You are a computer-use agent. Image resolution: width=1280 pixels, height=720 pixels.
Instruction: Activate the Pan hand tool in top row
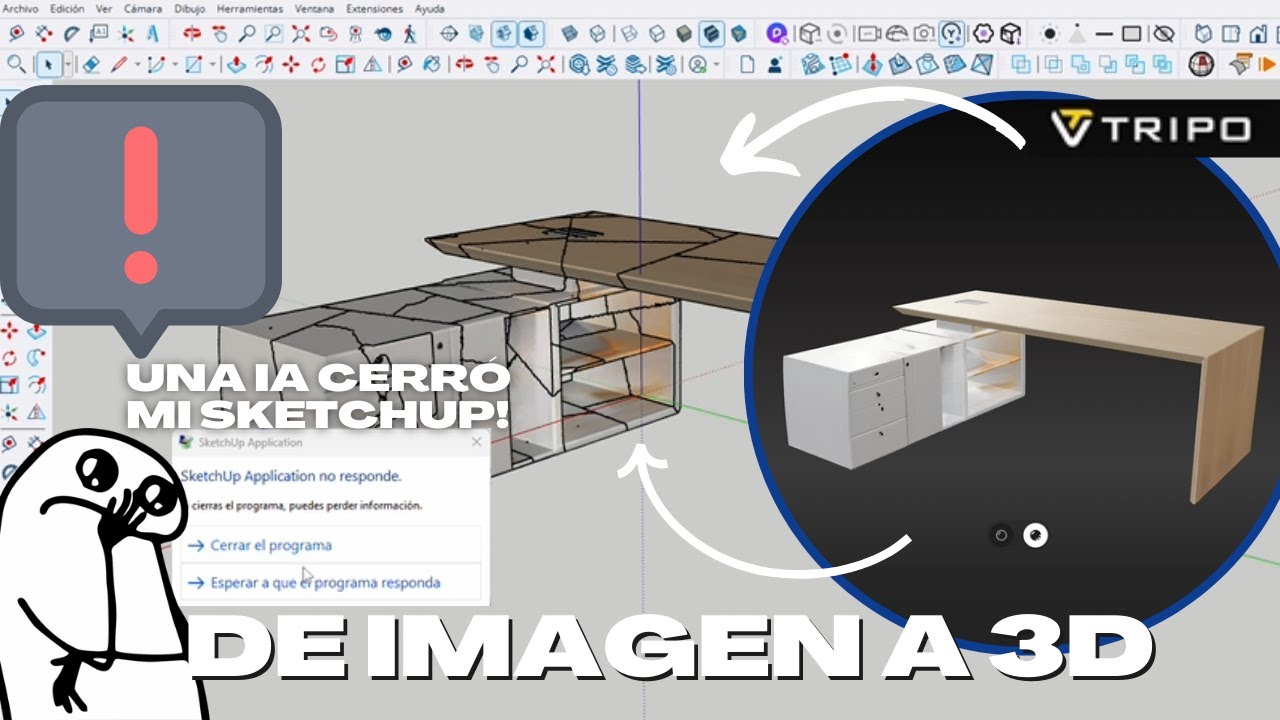coord(218,33)
